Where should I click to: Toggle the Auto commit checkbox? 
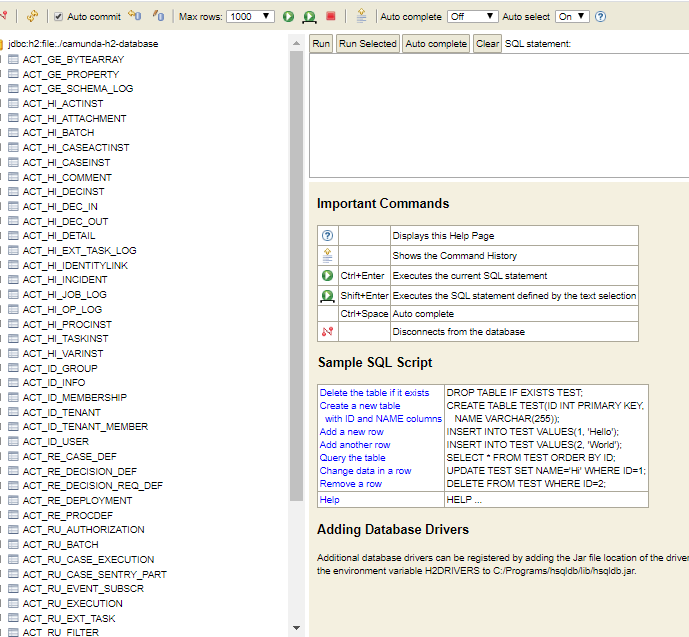coord(58,17)
